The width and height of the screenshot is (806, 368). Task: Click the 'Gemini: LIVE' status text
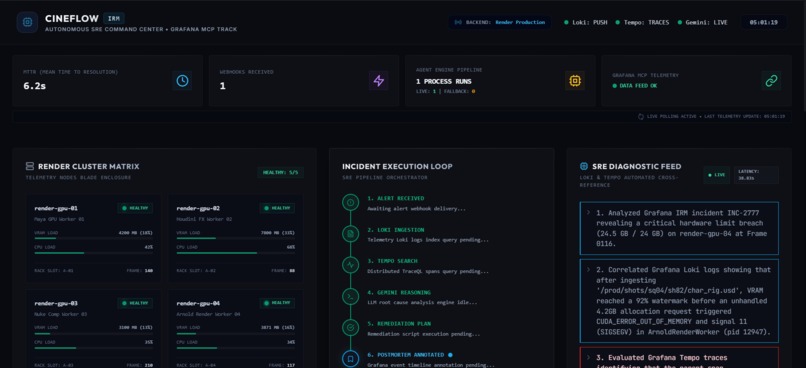click(x=707, y=23)
